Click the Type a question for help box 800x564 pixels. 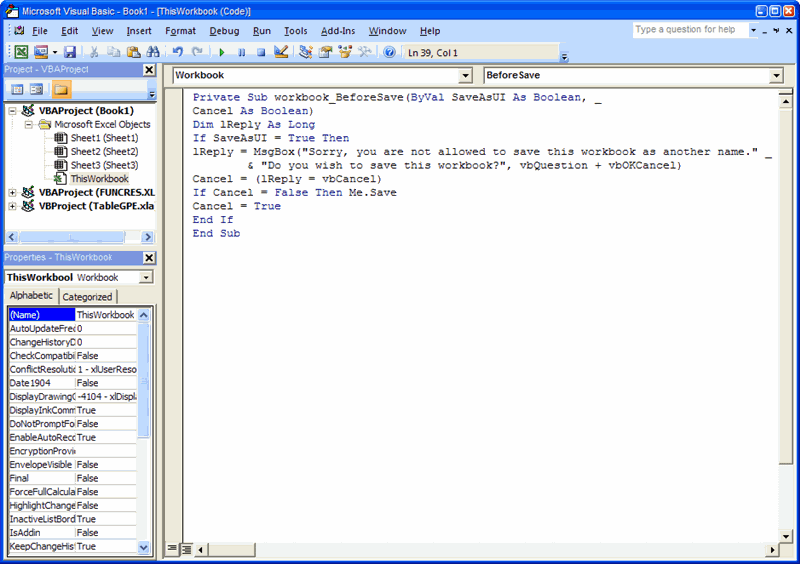point(689,30)
